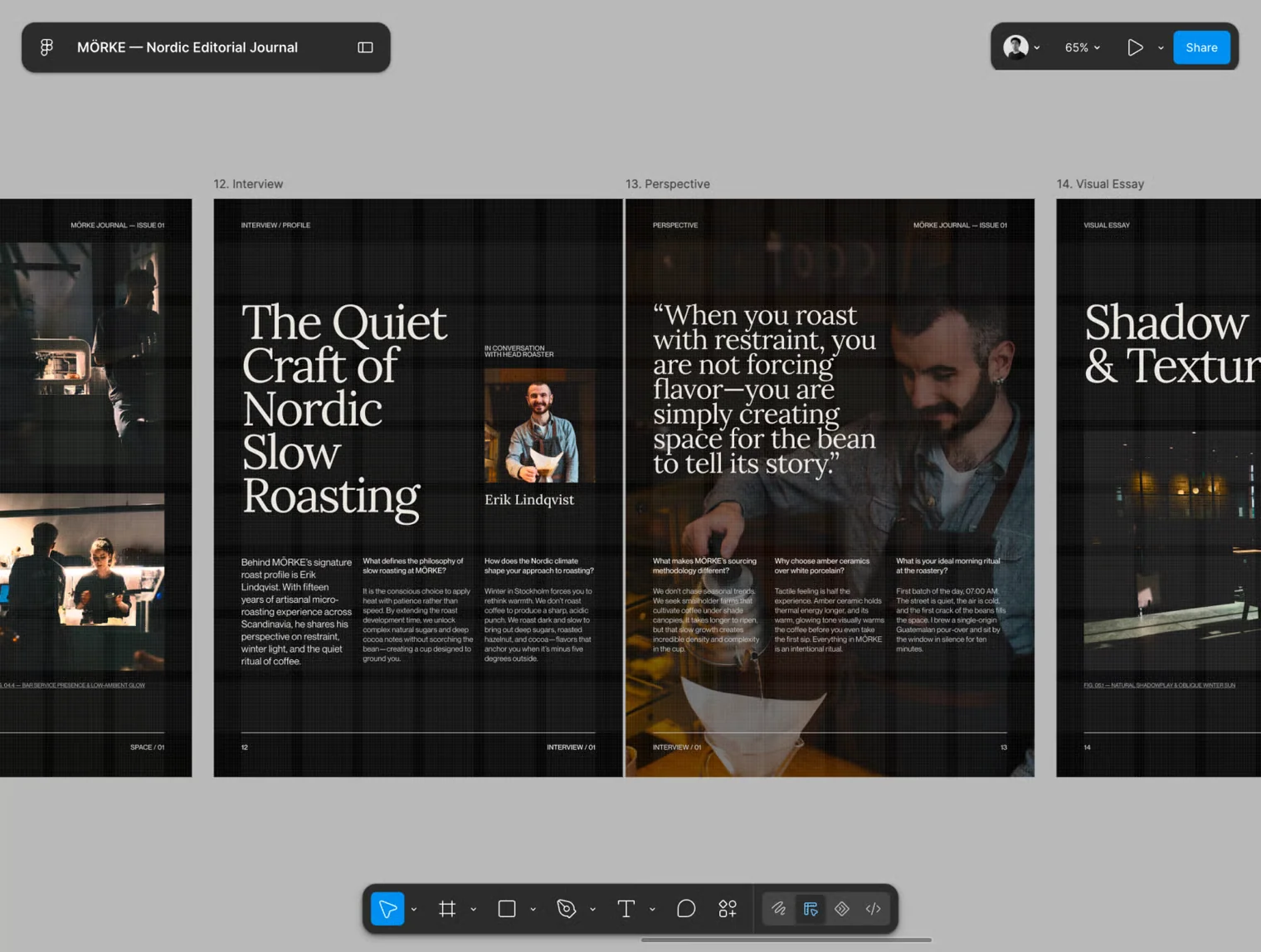Select the Frame tool
Image resolution: width=1261 pixels, height=952 pixels.
447,909
